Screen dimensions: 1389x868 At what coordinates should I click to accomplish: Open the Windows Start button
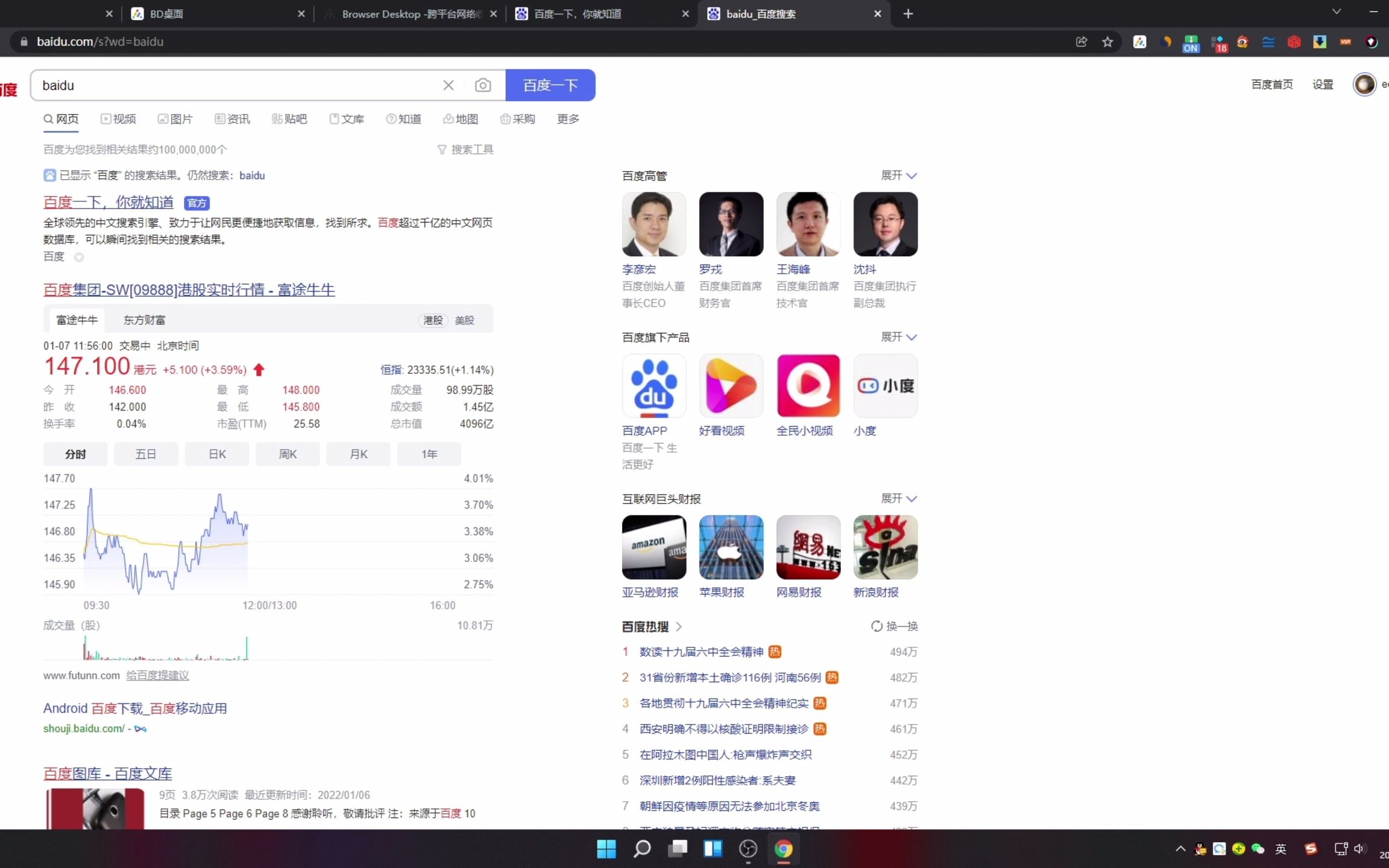[x=606, y=849]
